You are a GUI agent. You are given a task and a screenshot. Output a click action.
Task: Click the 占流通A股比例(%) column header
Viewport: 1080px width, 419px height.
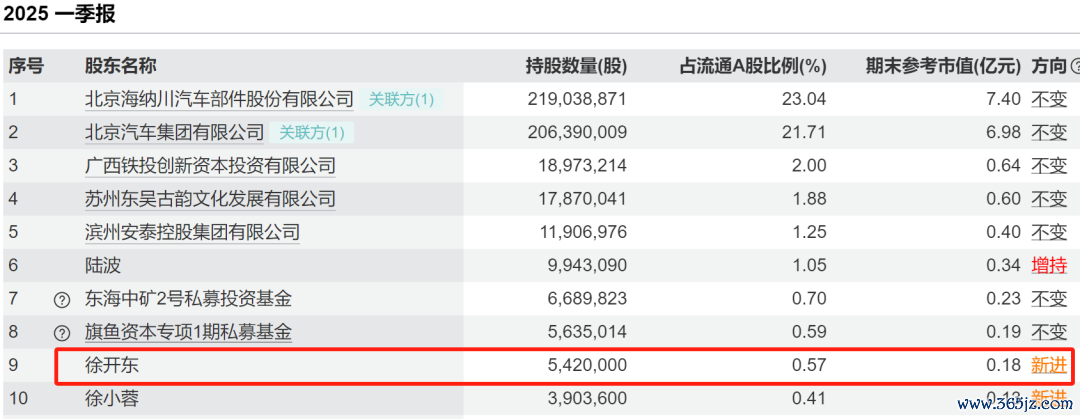[753, 66]
